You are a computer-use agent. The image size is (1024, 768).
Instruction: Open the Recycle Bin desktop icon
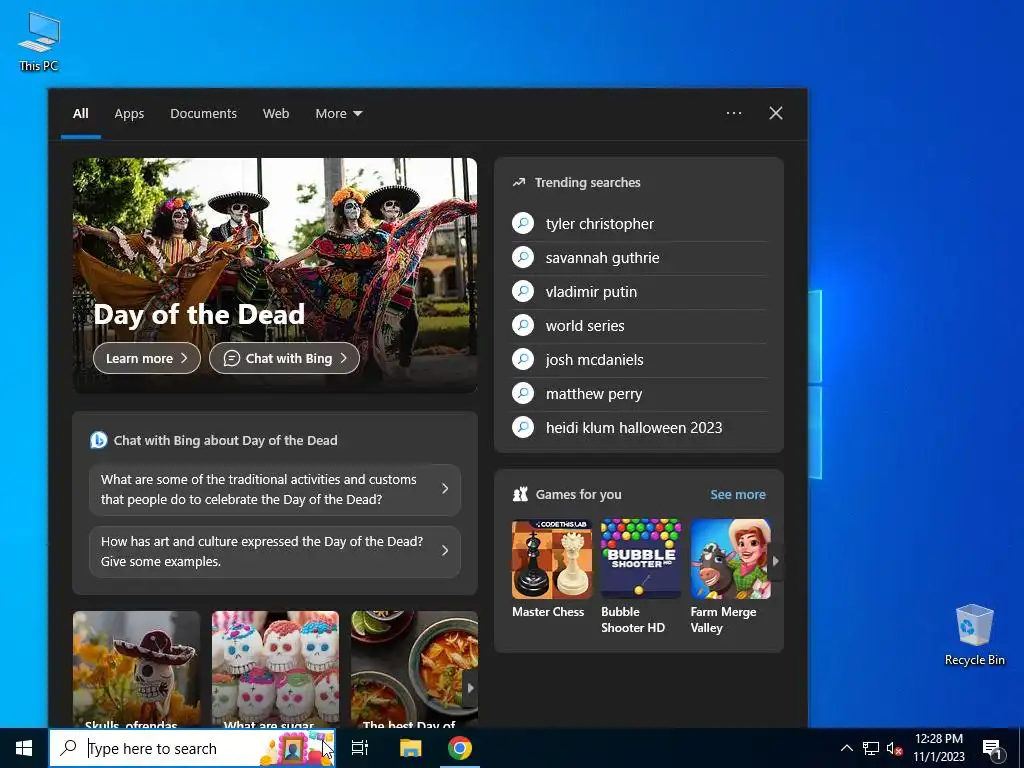[x=974, y=635]
